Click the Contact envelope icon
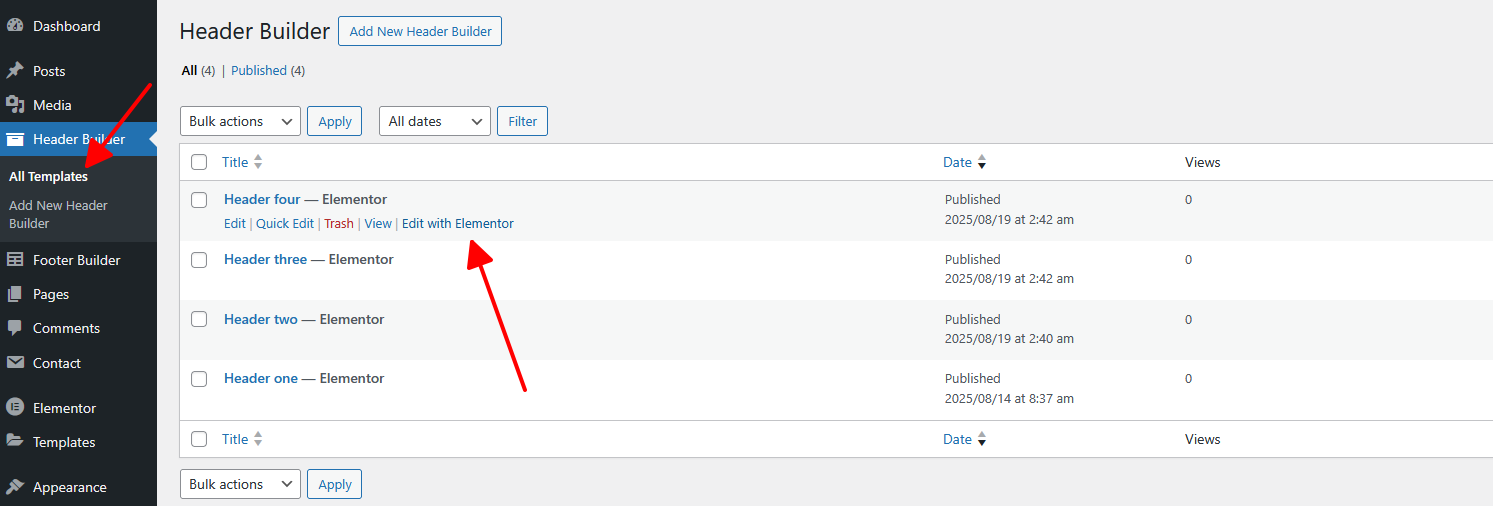The height and width of the screenshot is (506, 1493). pos(15,363)
